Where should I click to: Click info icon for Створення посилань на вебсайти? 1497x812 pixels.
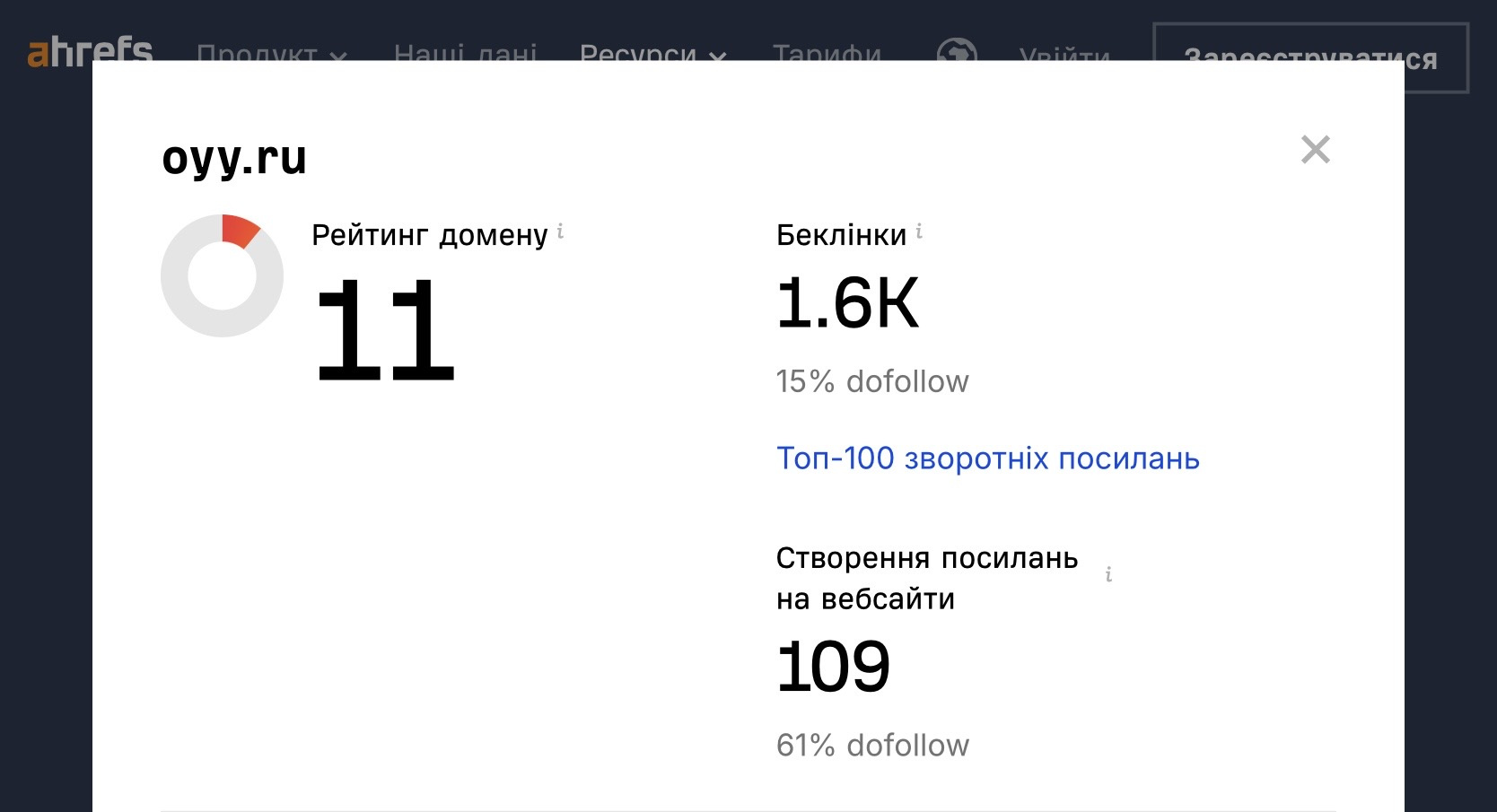tap(1109, 574)
